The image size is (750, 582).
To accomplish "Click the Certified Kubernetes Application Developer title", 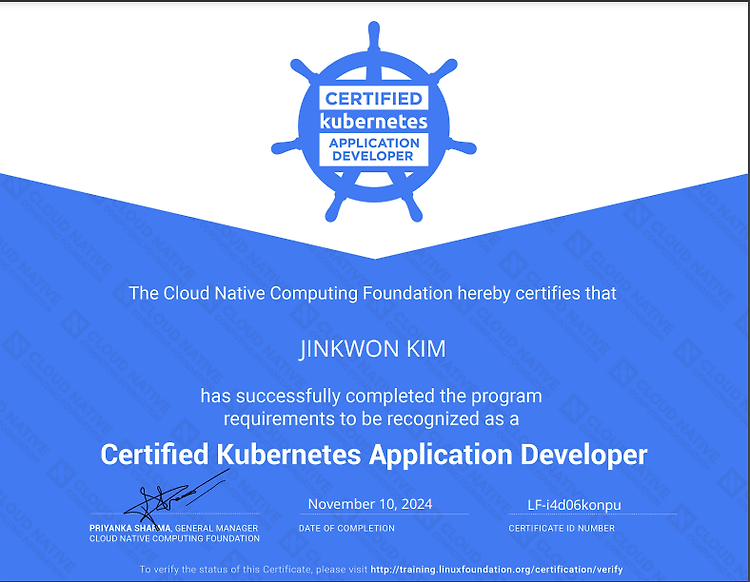I will 374,455.
